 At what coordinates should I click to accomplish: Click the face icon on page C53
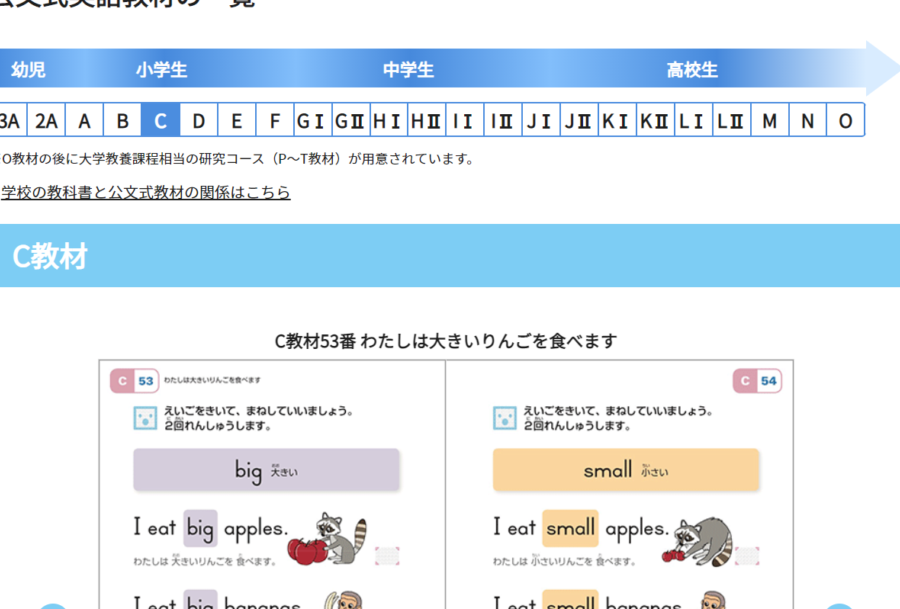click(145, 418)
